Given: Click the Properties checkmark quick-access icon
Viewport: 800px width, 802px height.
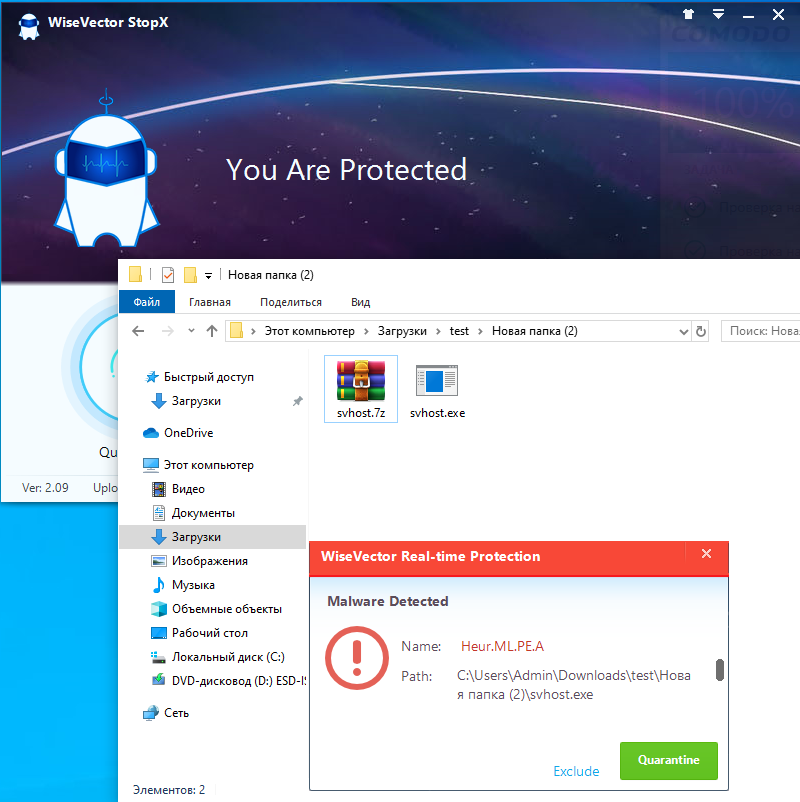Looking at the screenshot, I should pos(168,275).
